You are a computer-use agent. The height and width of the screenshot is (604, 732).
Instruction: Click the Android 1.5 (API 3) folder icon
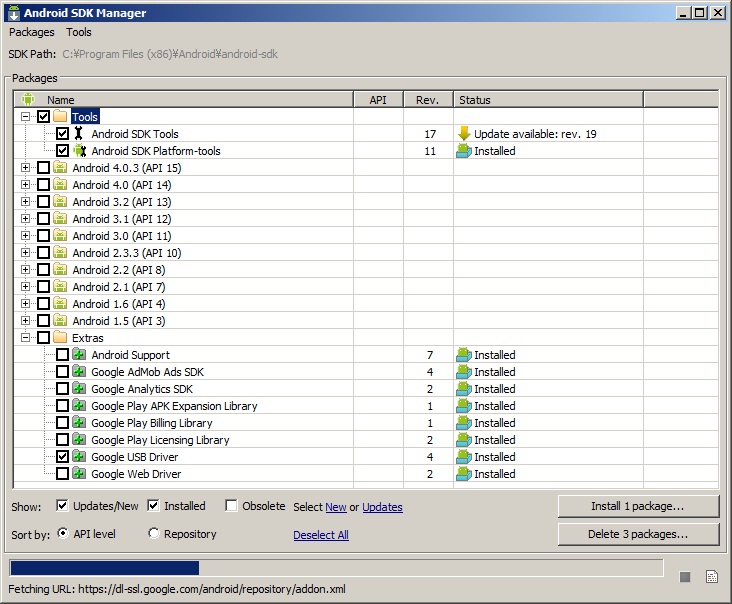click(60, 320)
